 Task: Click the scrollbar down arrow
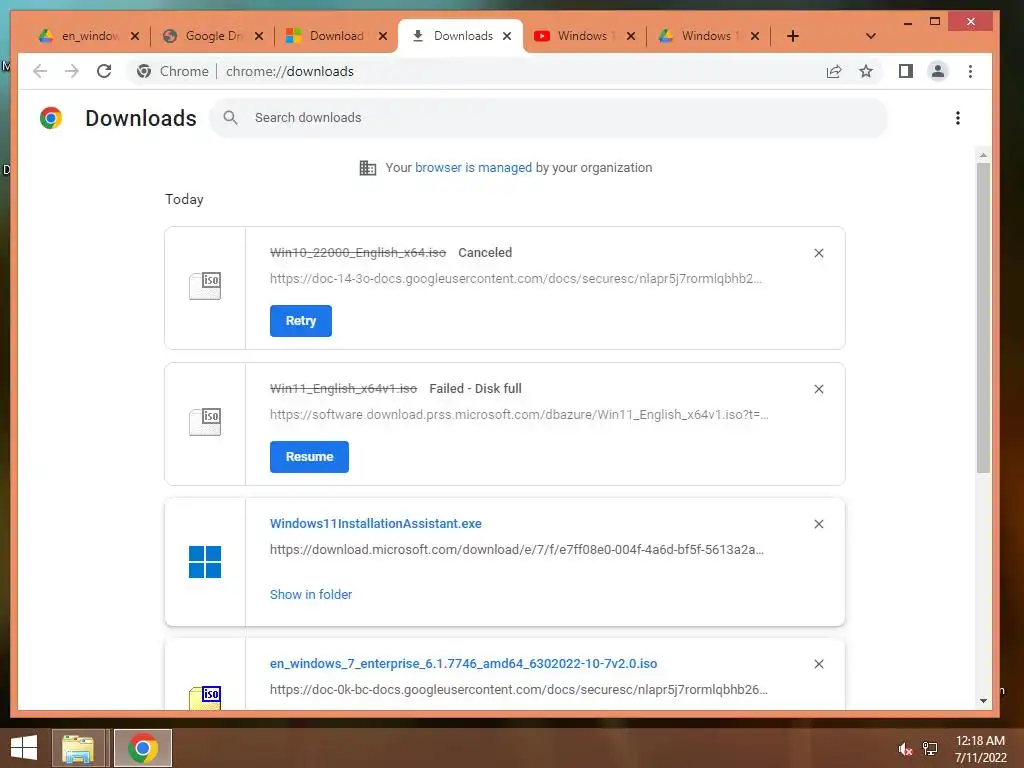click(983, 701)
